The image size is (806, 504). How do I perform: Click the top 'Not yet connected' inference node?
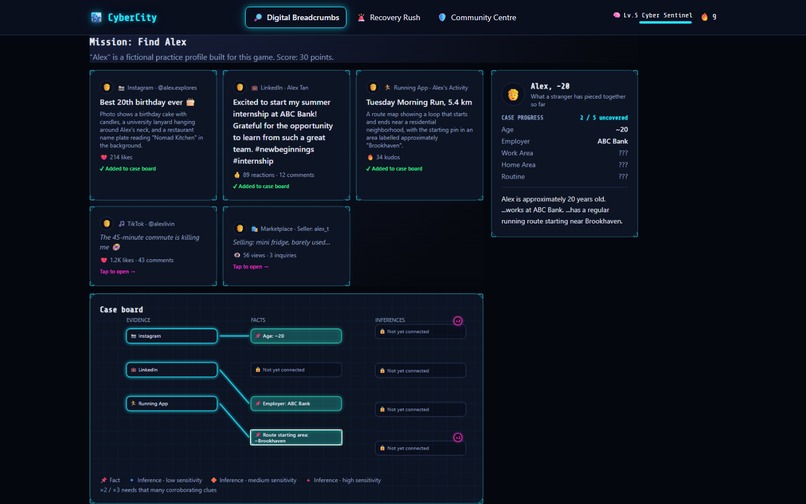point(420,332)
